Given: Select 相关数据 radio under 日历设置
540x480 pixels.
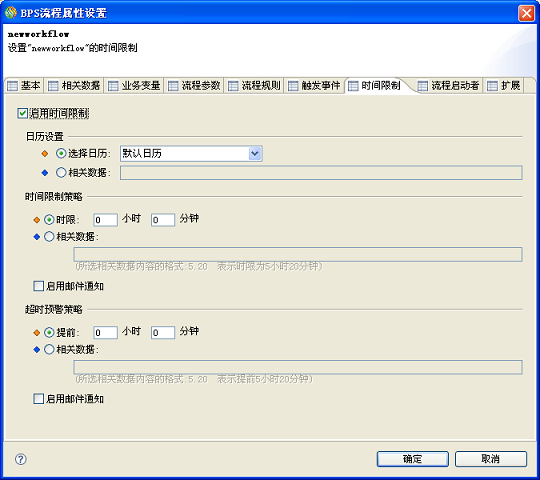Looking at the screenshot, I should pos(61,173).
